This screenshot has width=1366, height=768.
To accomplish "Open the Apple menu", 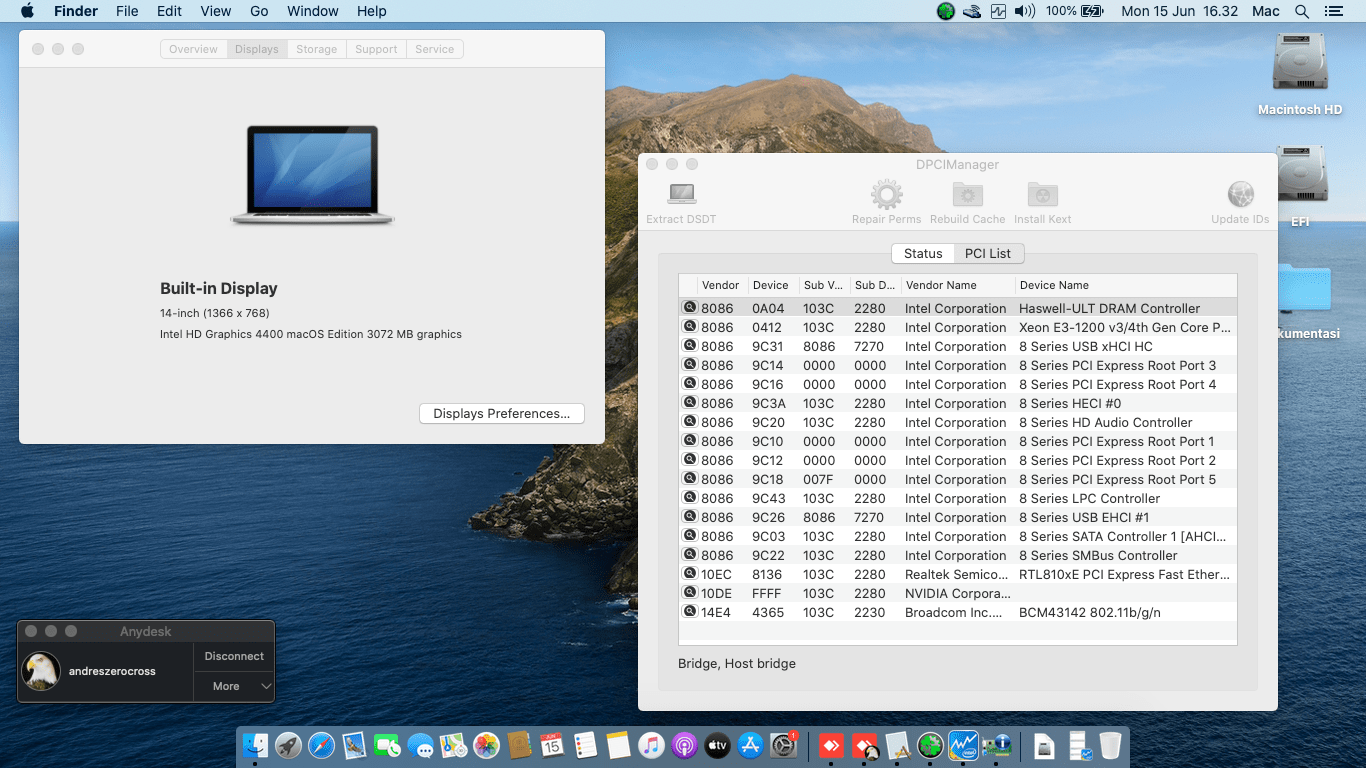I will 27,11.
